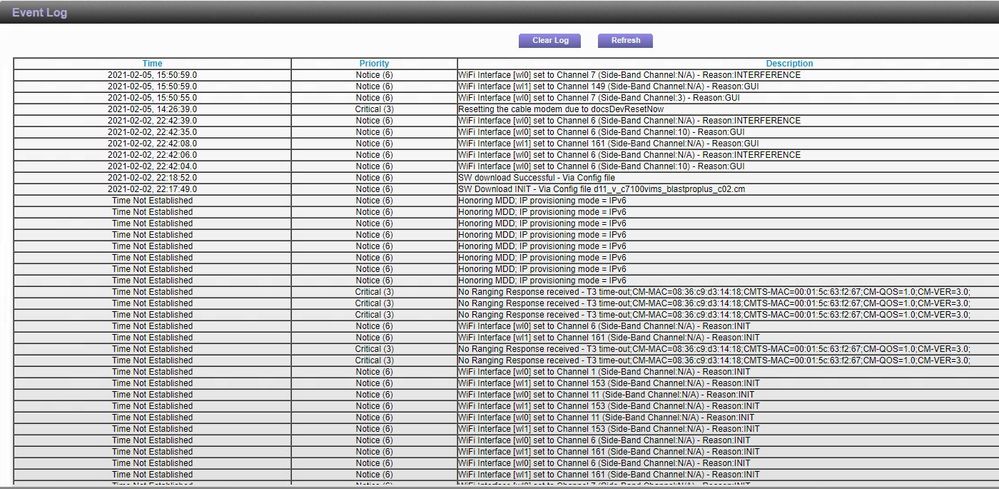Select the Time column header

152,64
